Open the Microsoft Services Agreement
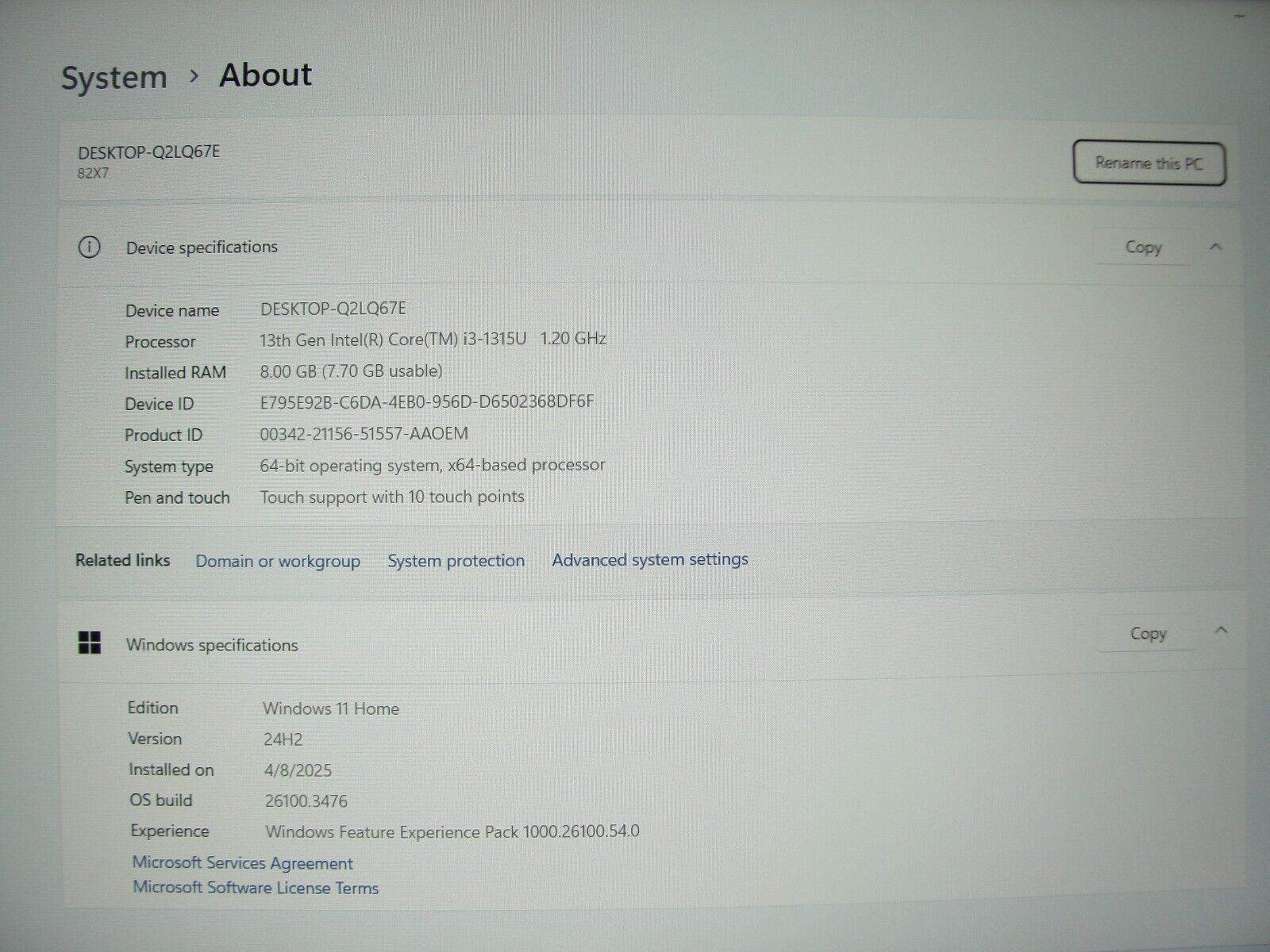This screenshot has height=952, width=1270. [x=241, y=863]
